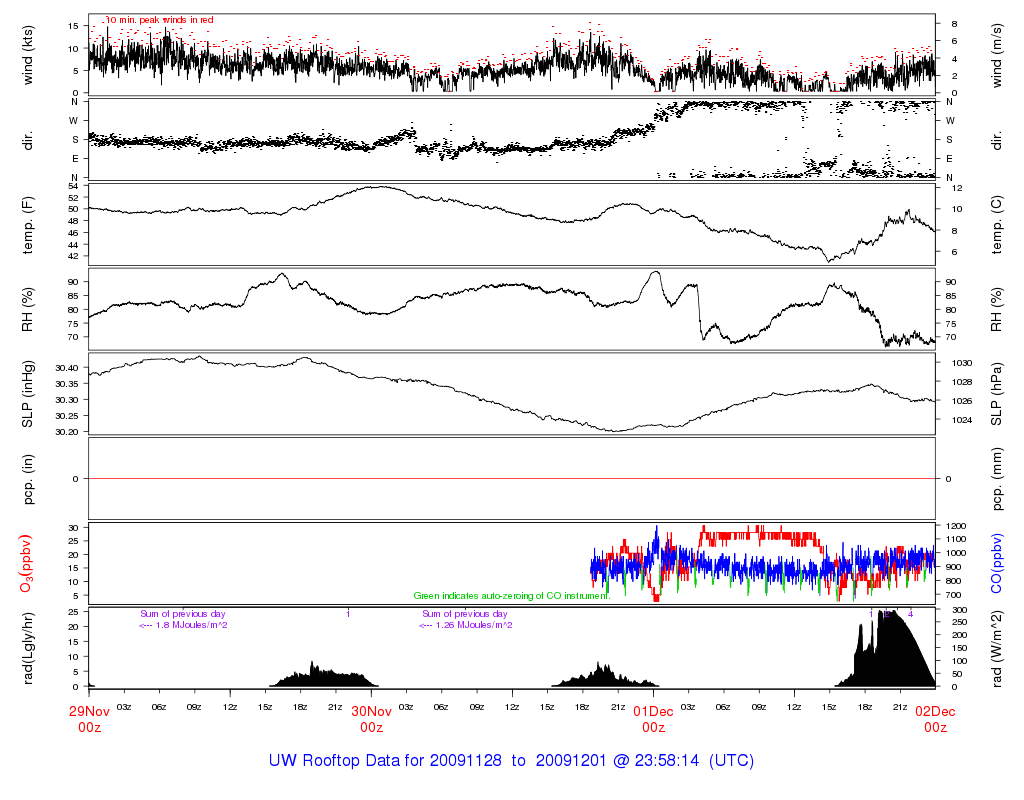Click the black solar radiation peak on 01Dec
Viewport: 1024px width, 800px height.
point(893,650)
